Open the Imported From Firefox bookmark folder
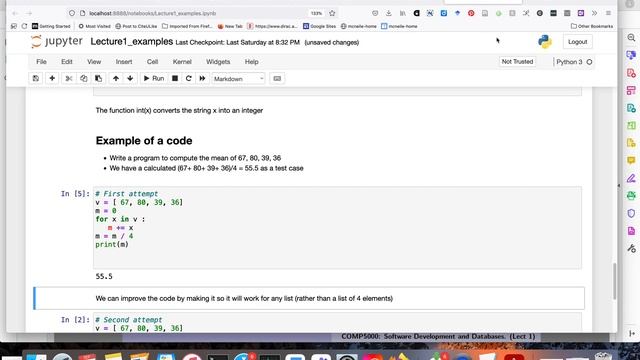 tap(187, 26)
